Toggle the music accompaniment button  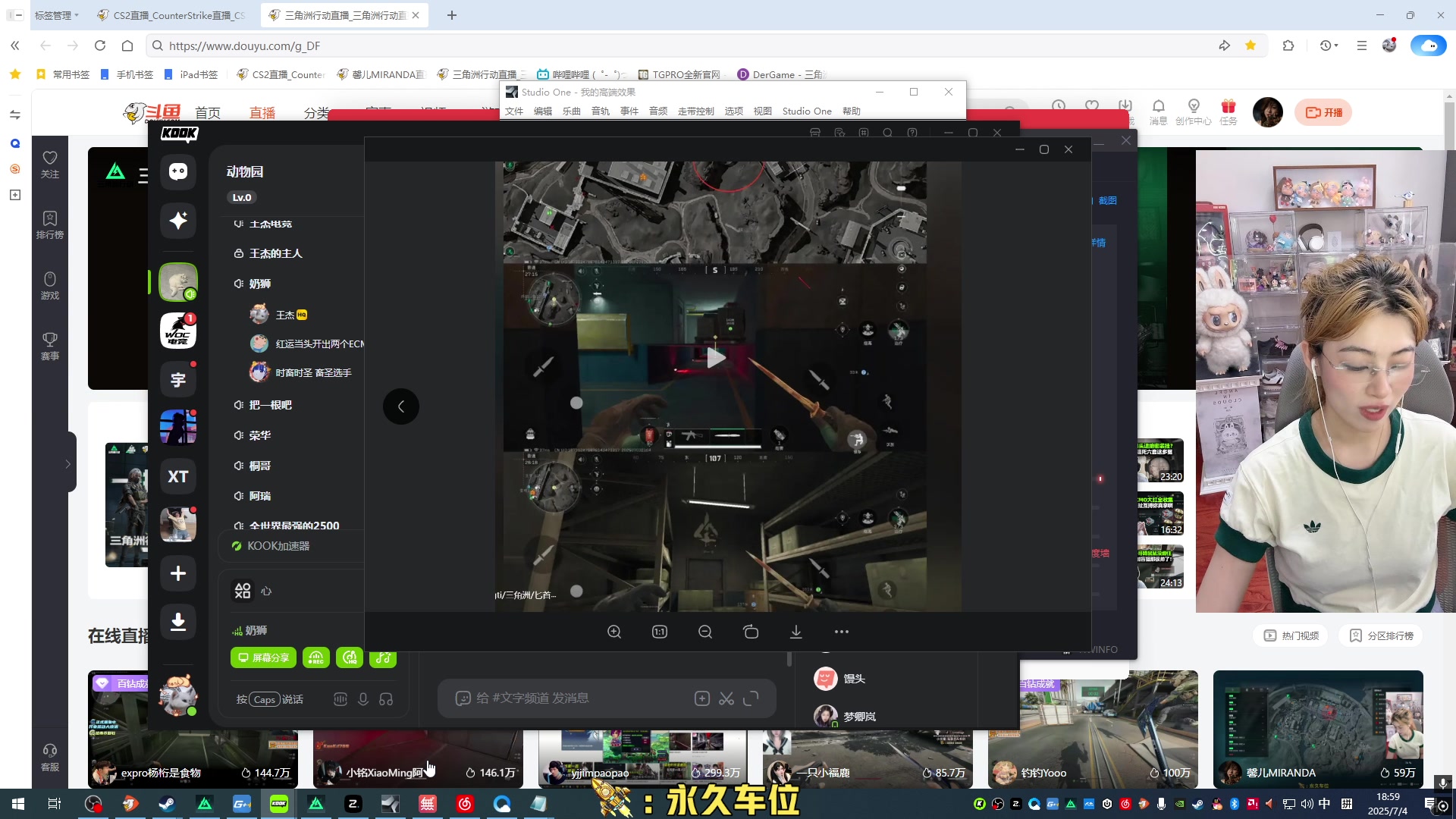(383, 657)
